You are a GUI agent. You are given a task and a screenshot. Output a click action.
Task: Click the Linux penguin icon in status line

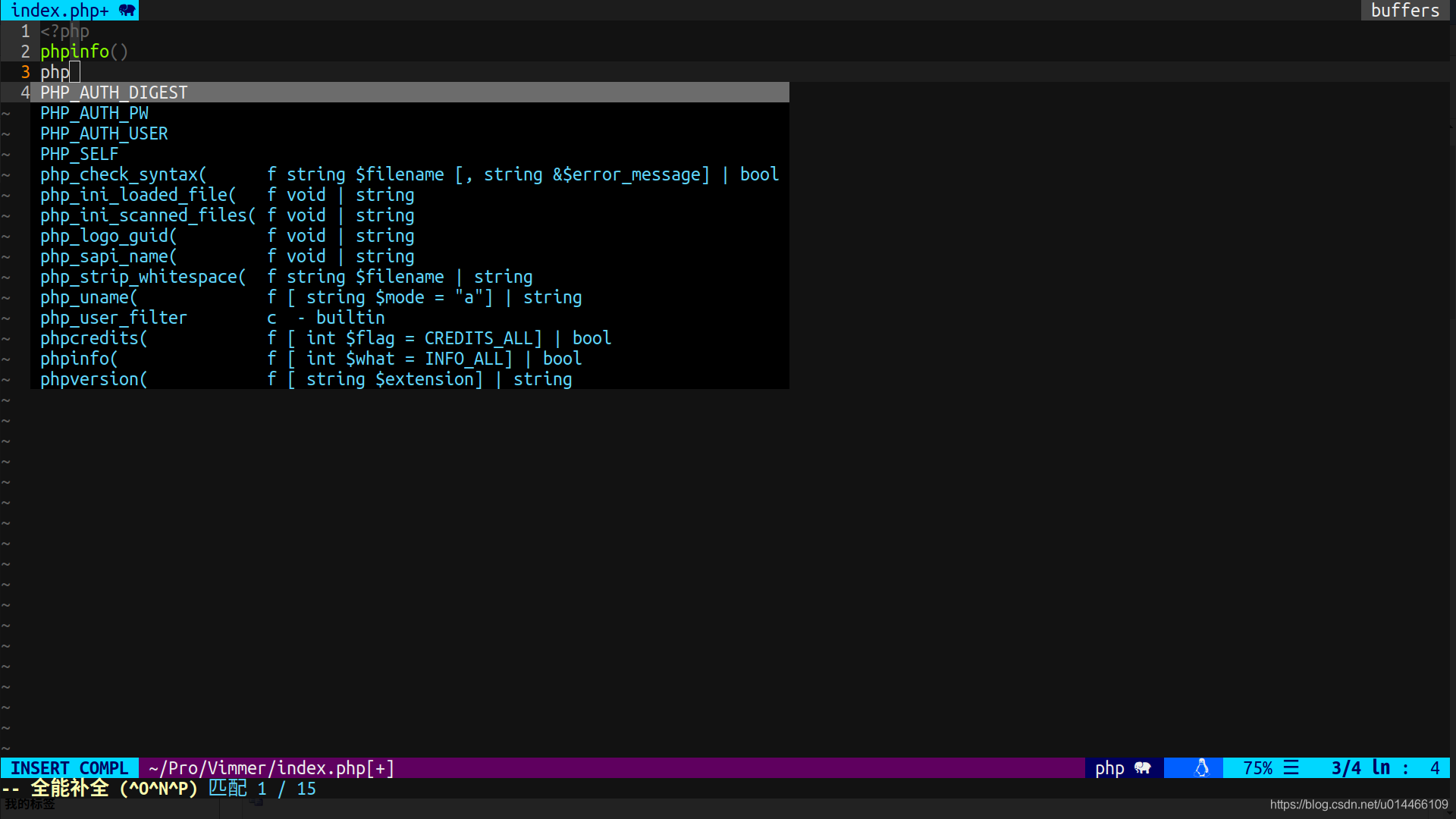click(1202, 768)
